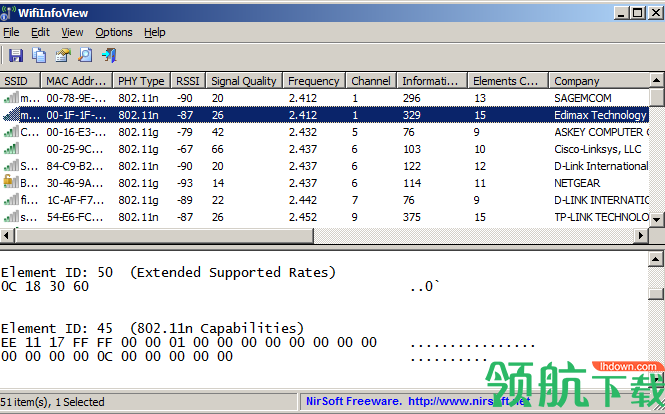
Task: Select the NETGEAR company cell
Action: [x=577, y=183]
